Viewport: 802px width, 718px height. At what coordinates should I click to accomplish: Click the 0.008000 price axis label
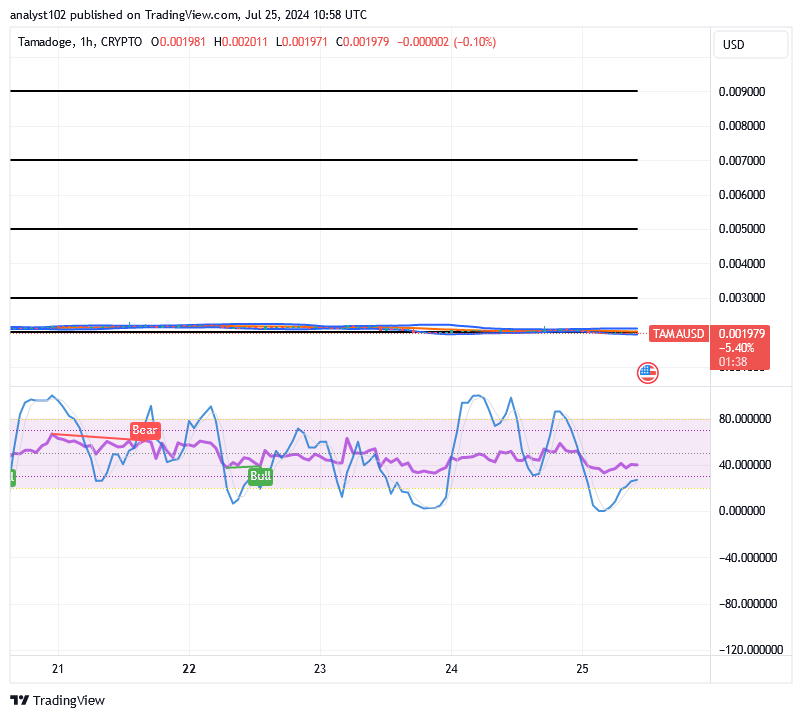coord(742,126)
